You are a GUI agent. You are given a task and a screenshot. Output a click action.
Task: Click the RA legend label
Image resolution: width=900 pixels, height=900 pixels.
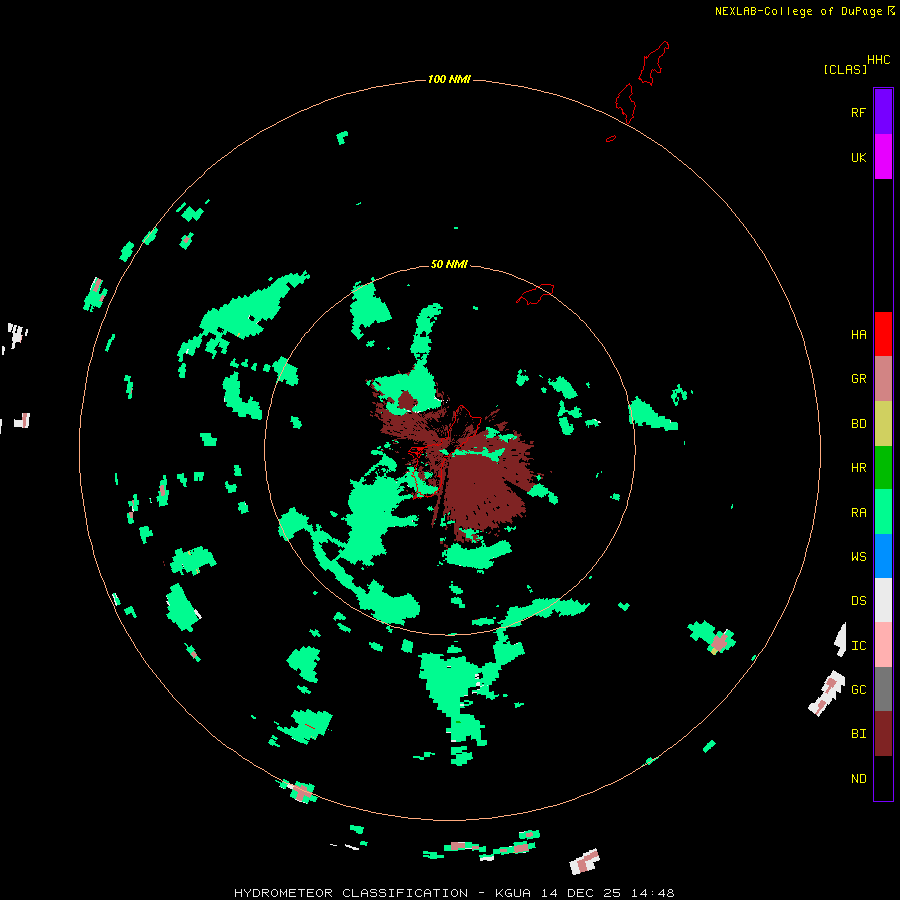tap(858, 513)
